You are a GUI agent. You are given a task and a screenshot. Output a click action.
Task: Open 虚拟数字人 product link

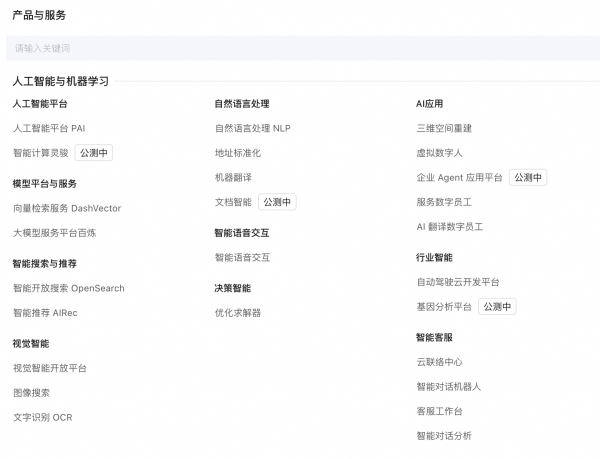click(x=439, y=153)
